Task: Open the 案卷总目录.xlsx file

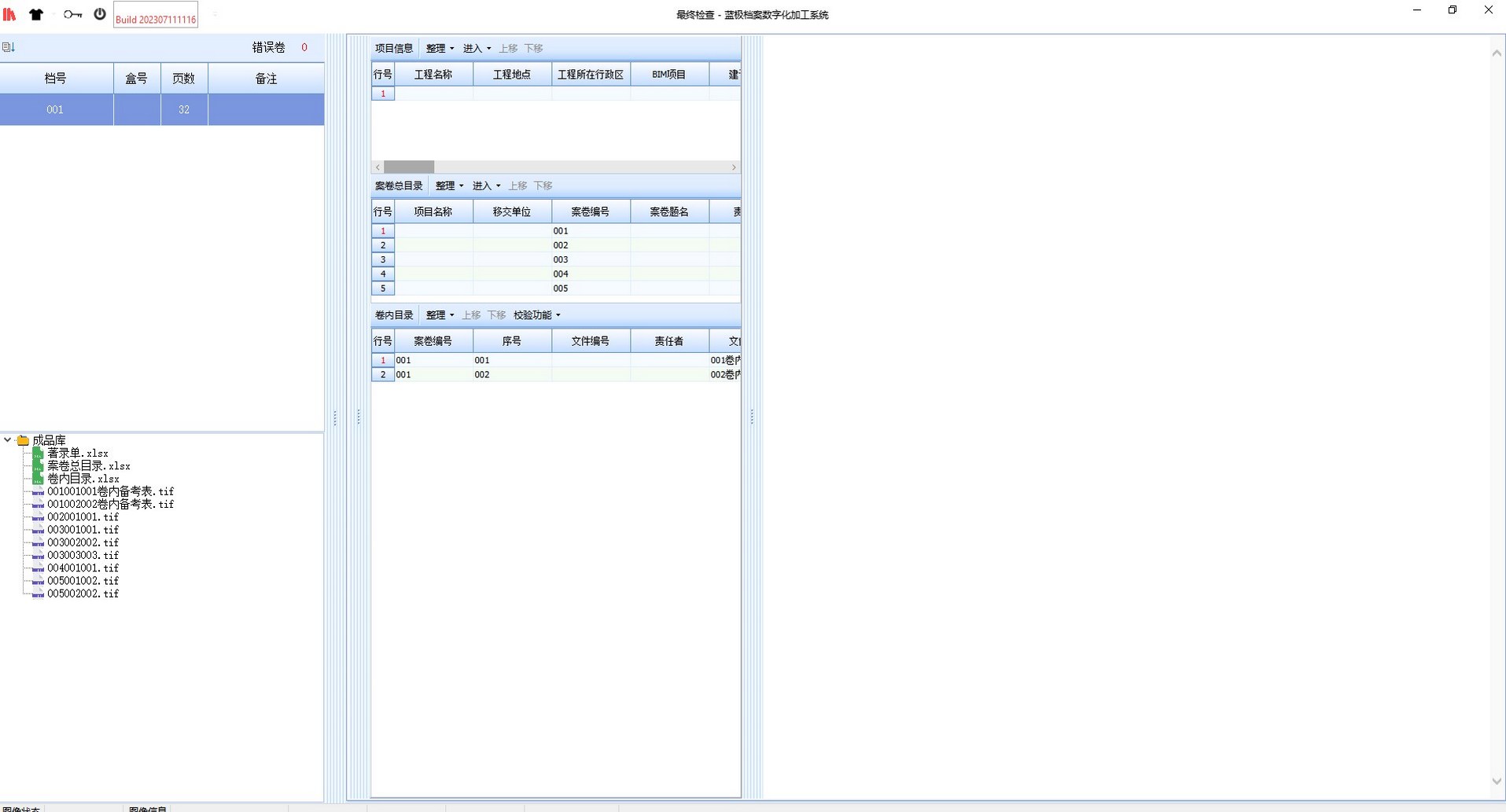Action: 88,466
